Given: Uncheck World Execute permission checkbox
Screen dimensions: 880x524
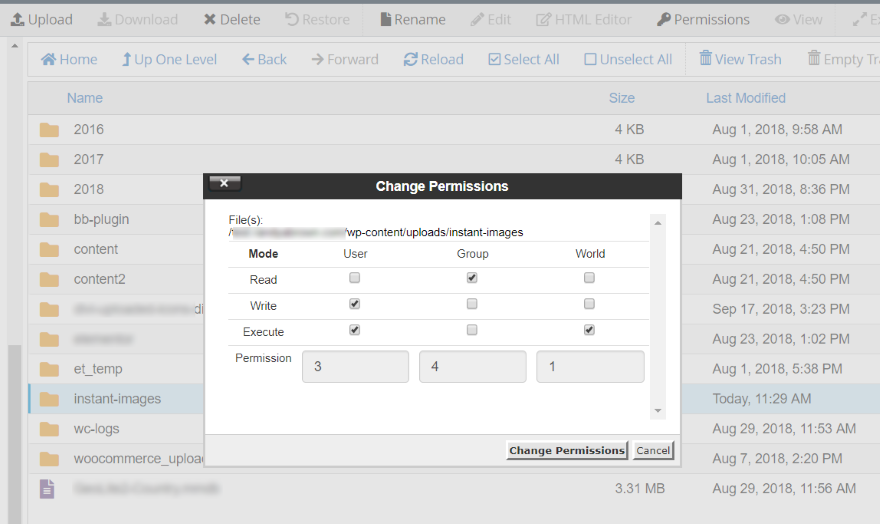Looking at the screenshot, I should point(589,330).
